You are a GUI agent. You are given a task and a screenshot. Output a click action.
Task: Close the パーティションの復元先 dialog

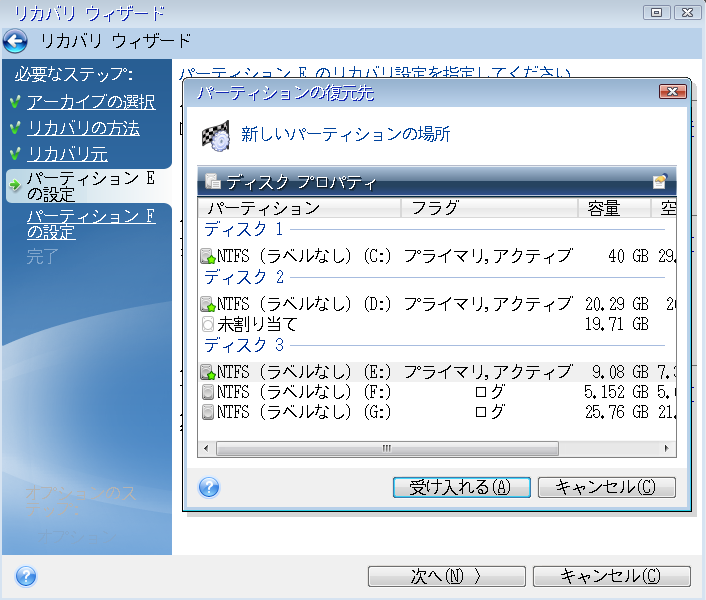[x=672, y=92]
